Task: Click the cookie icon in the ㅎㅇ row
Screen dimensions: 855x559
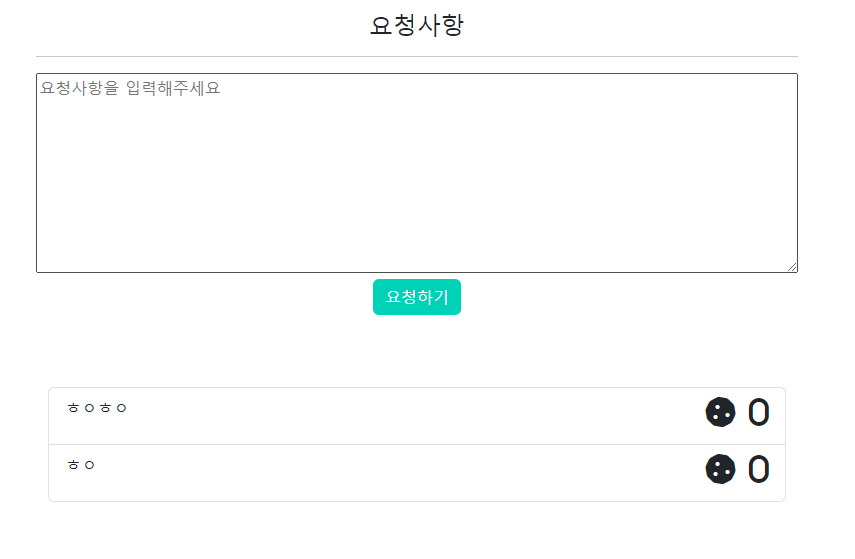Action: coord(720,469)
